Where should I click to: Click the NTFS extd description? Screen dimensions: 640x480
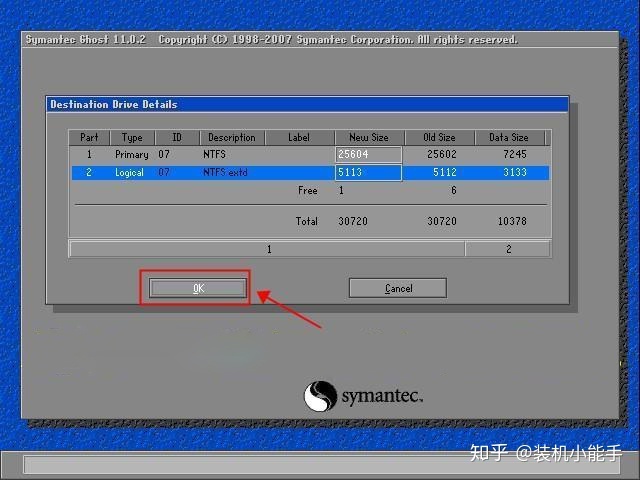click(225, 172)
